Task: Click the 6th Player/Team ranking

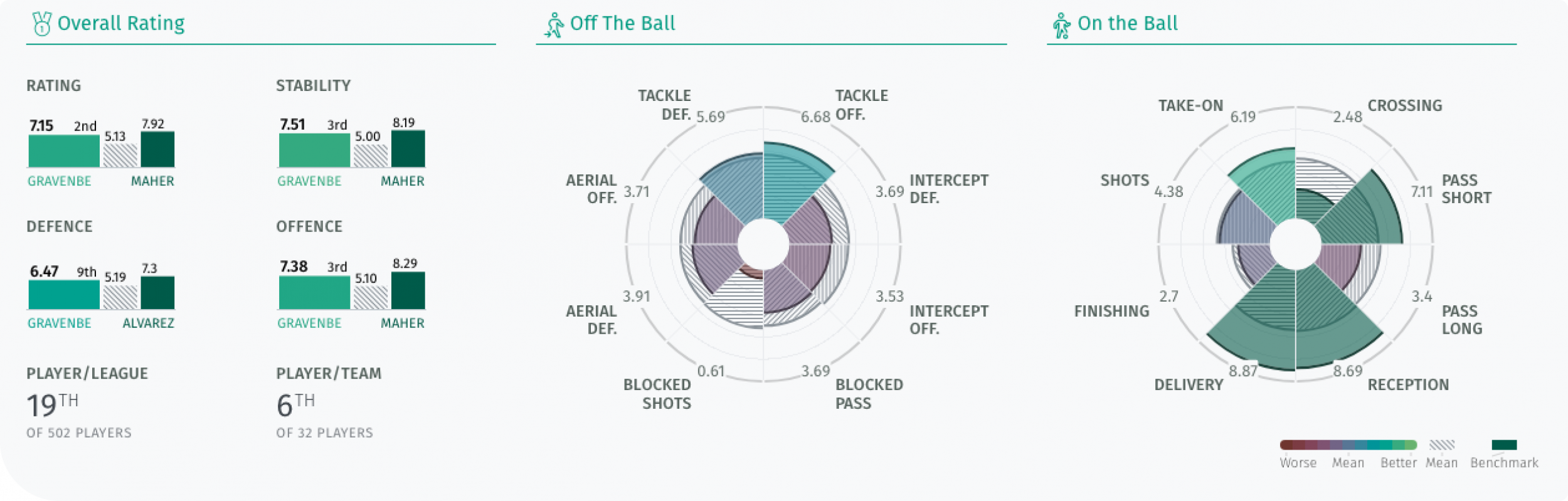Action: click(295, 404)
